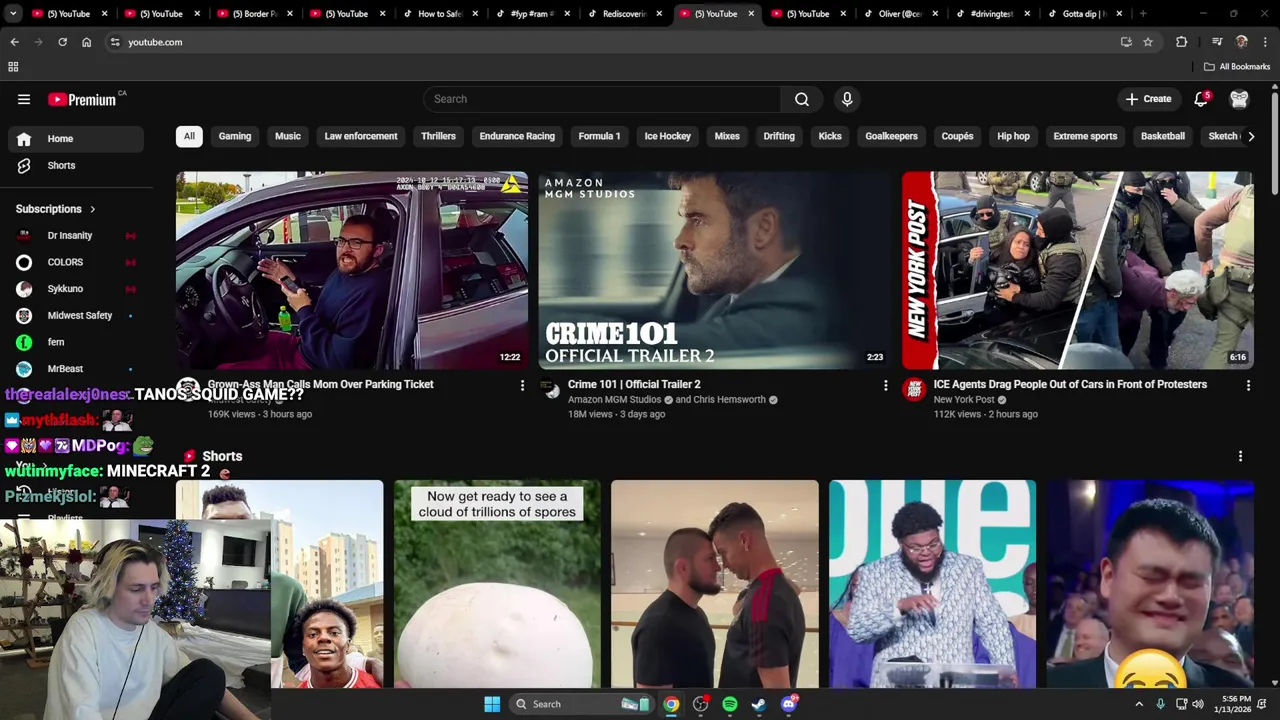The width and height of the screenshot is (1280, 720).
Task: Open Chrome from the taskbar
Action: point(671,704)
